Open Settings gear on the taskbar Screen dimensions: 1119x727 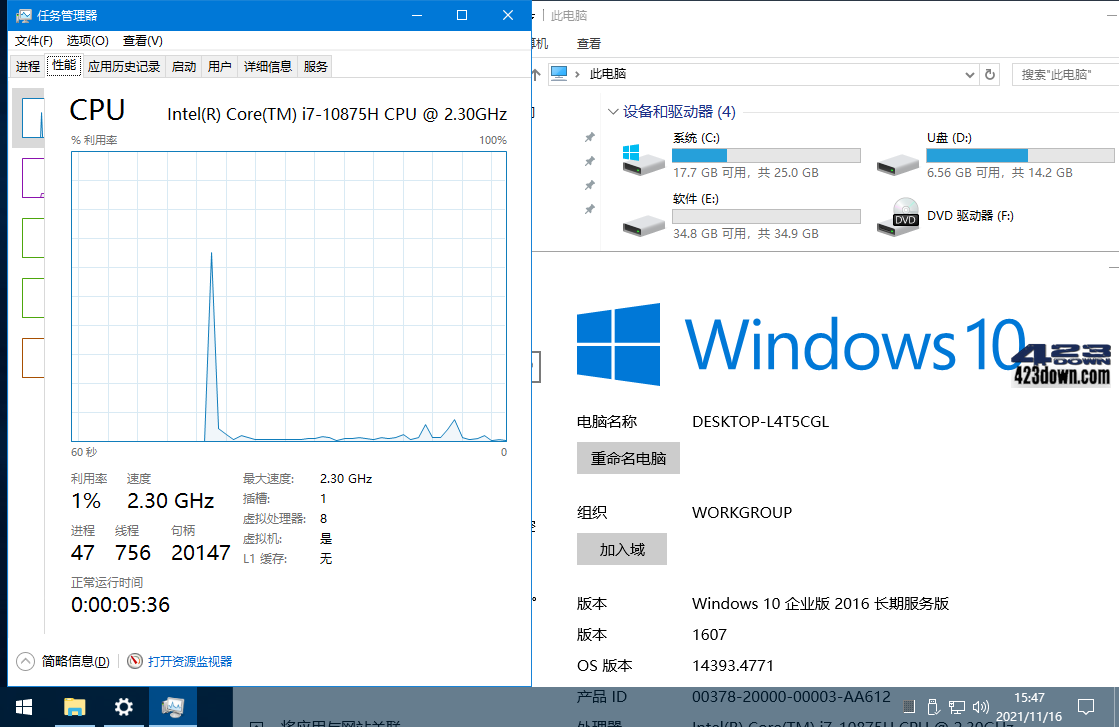point(123,707)
